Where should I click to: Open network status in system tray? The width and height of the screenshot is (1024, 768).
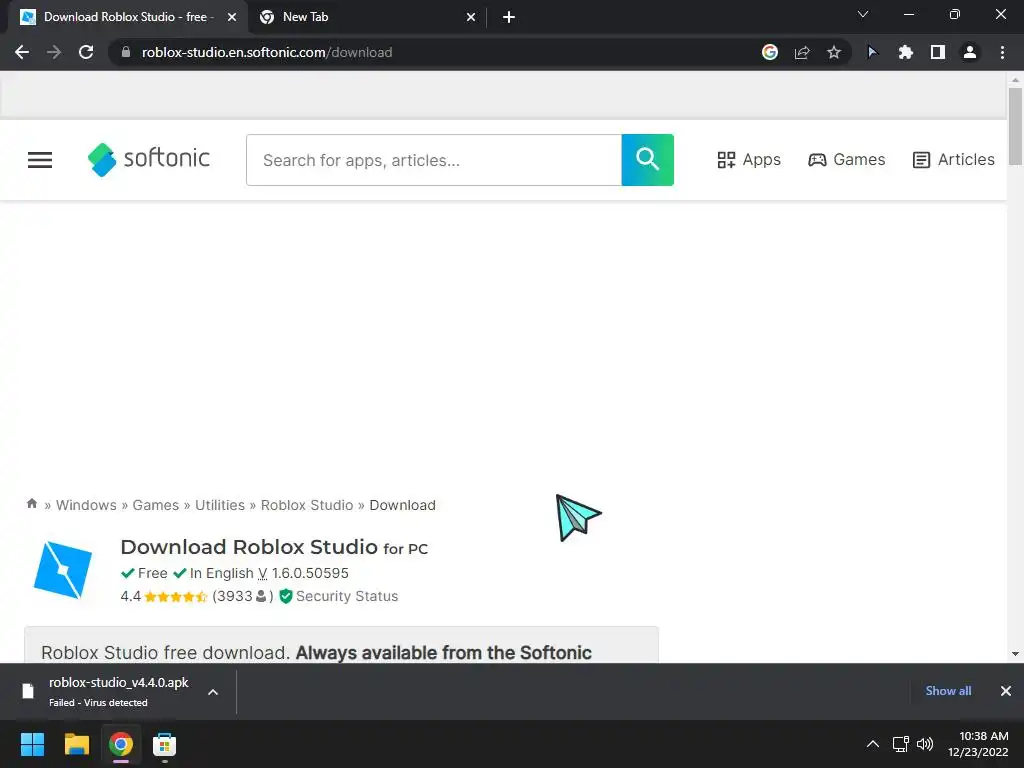click(901, 744)
